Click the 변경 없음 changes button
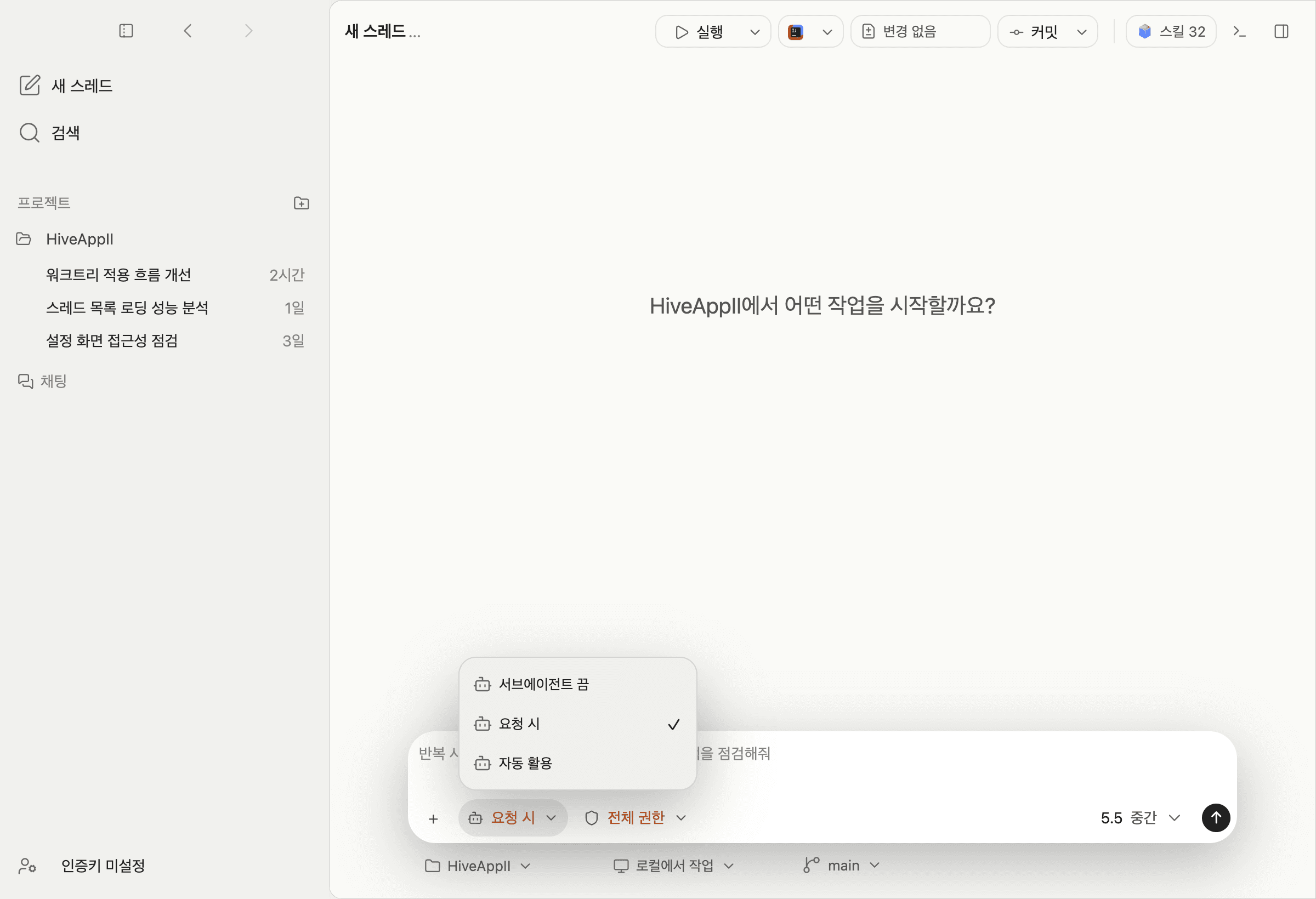The width and height of the screenshot is (1316, 899). tap(920, 31)
